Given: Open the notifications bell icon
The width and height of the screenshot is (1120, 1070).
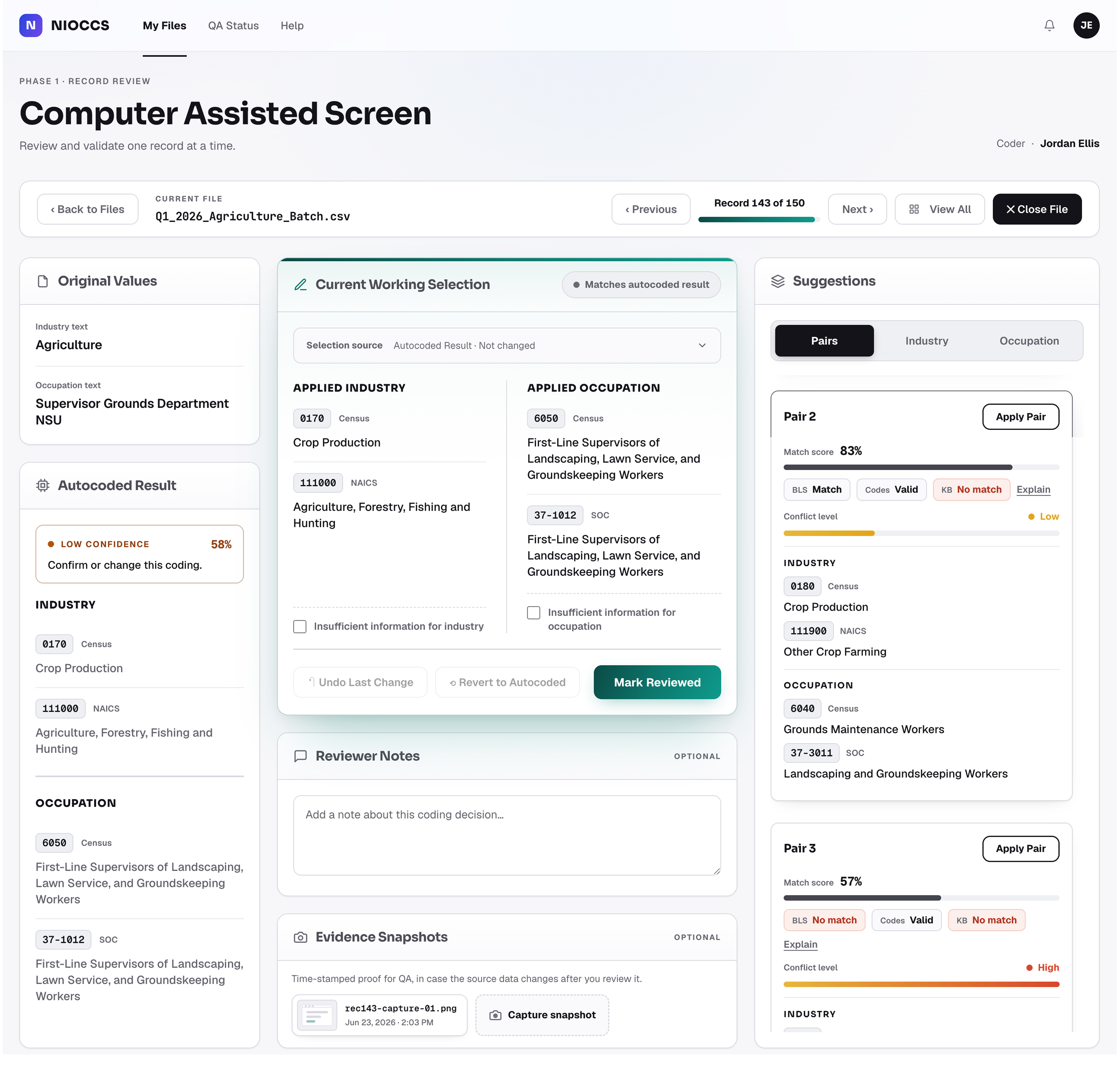Looking at the screenshot, I should tap(1049, 26).
